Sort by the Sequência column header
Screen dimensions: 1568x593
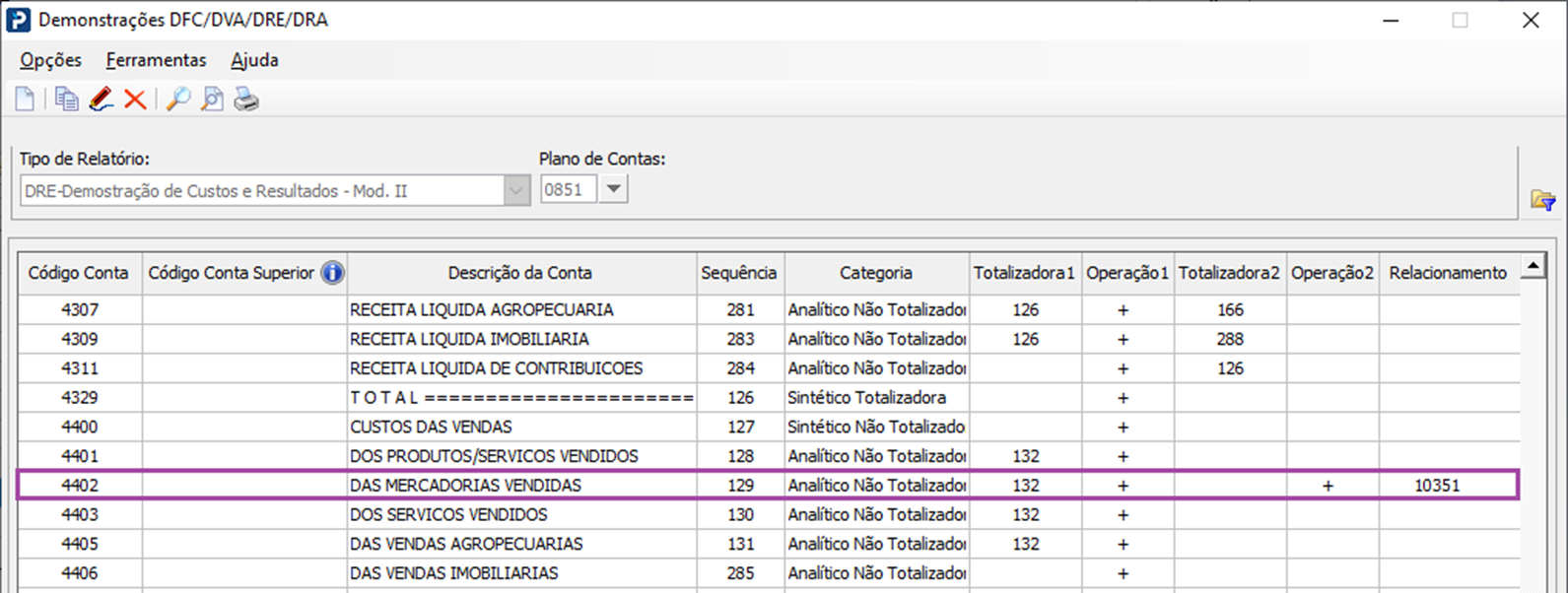(x=739, y=273)
